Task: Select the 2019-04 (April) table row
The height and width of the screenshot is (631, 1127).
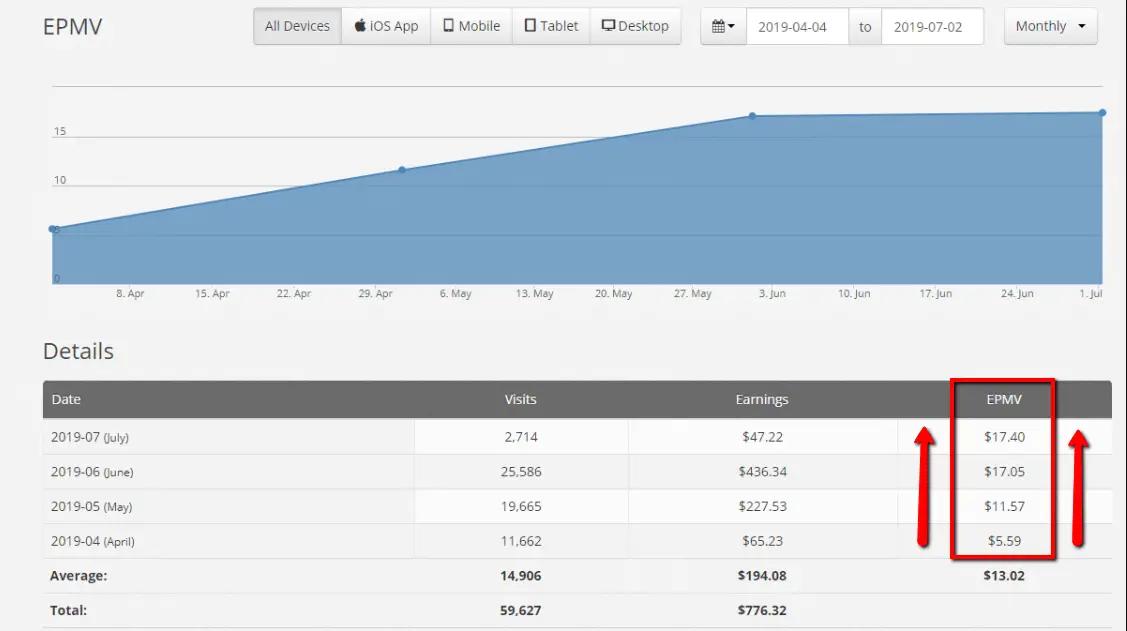Action: coord(577,541)
